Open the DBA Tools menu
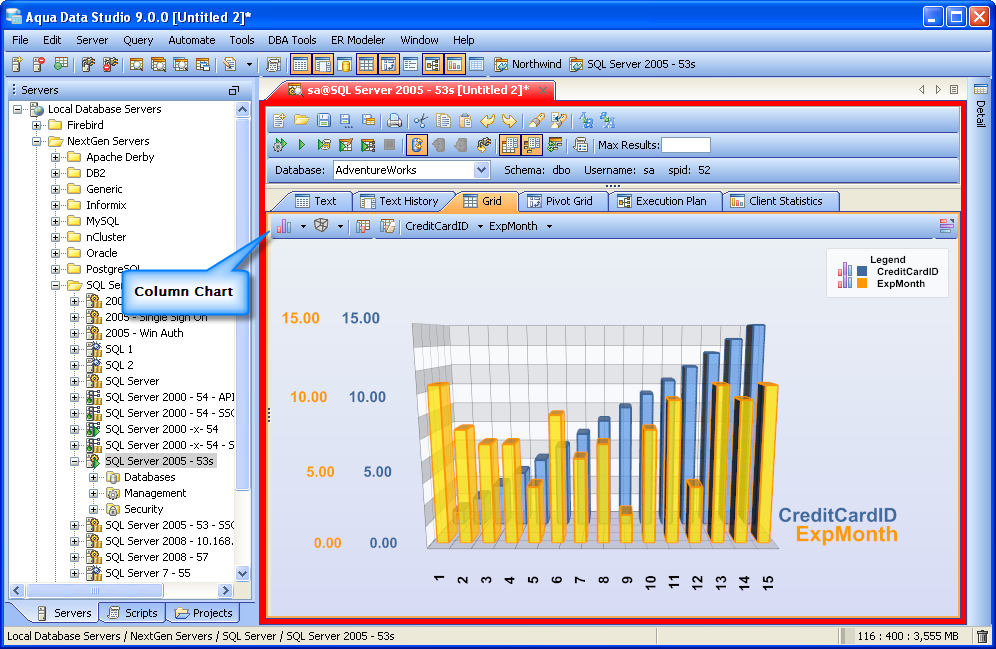The width and height of the screenshot is (996, 649). (292, 40)
